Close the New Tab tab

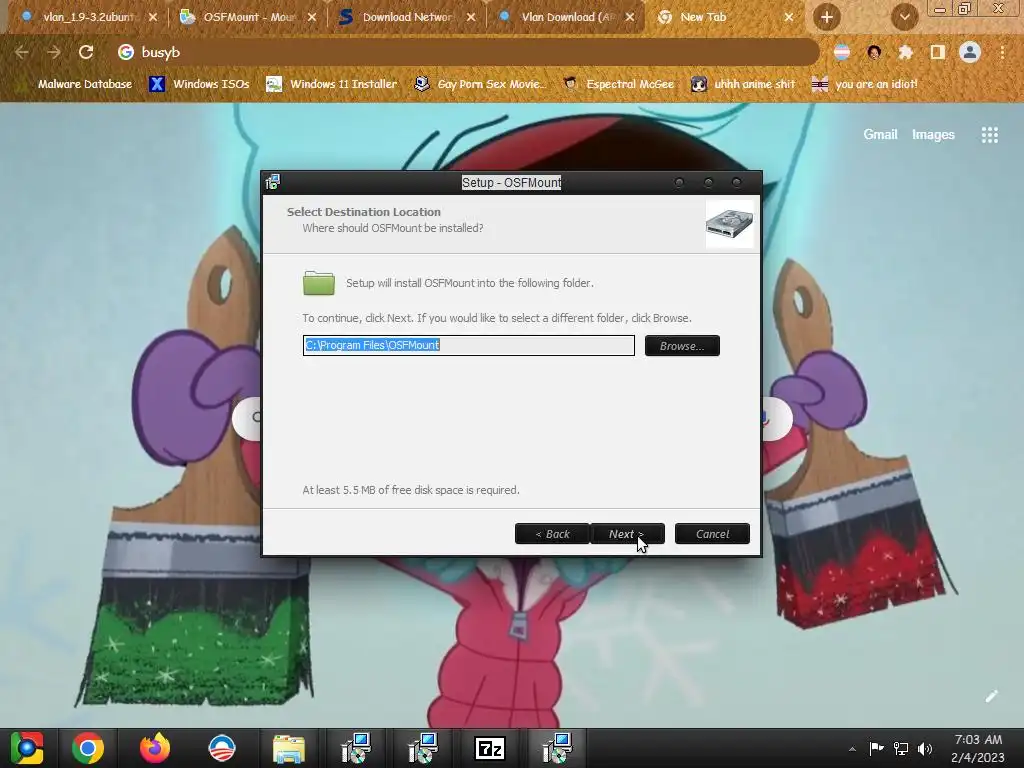pos(789,18)
